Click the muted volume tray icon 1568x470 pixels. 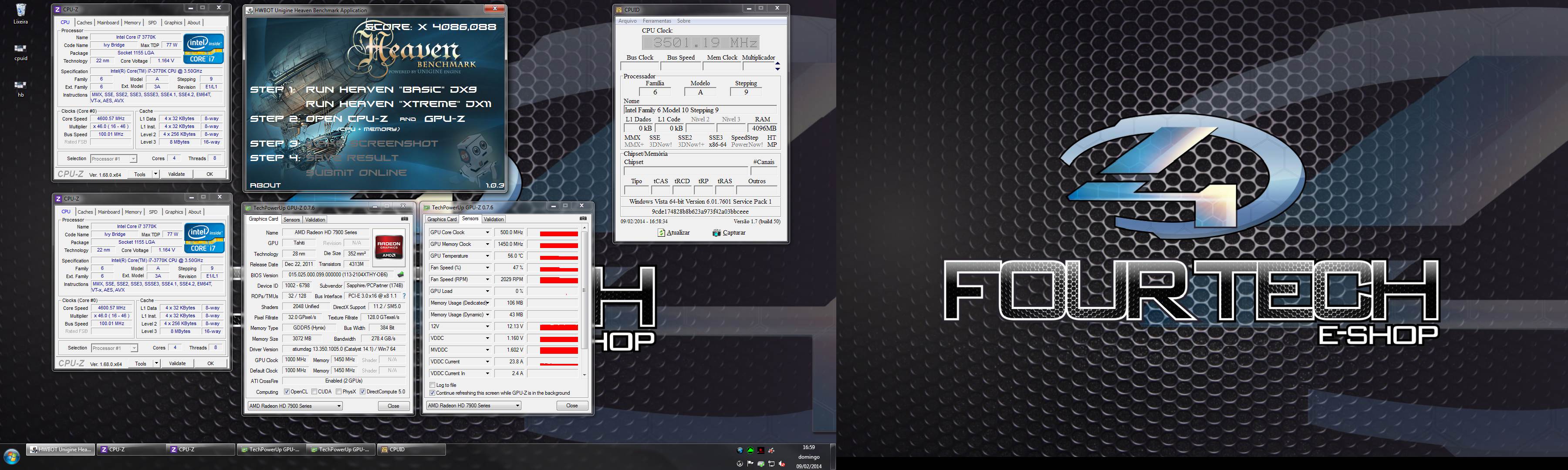coord(782,464)
